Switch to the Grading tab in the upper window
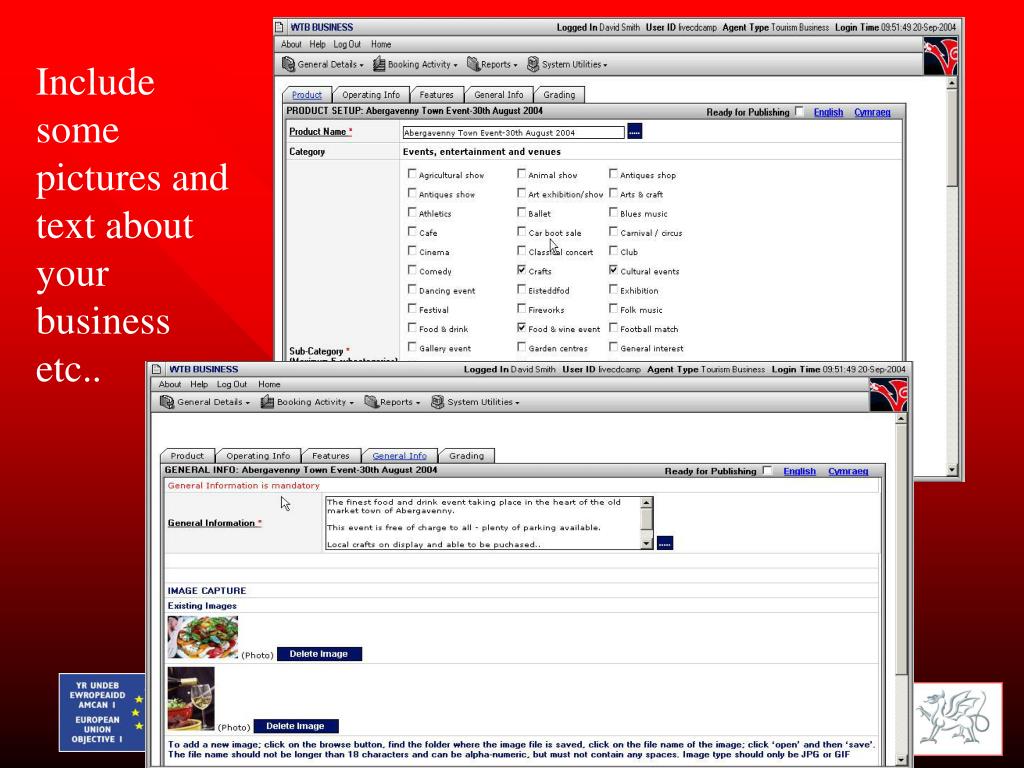The height and width of the screenshot is (768, 1024). [559, 95]
